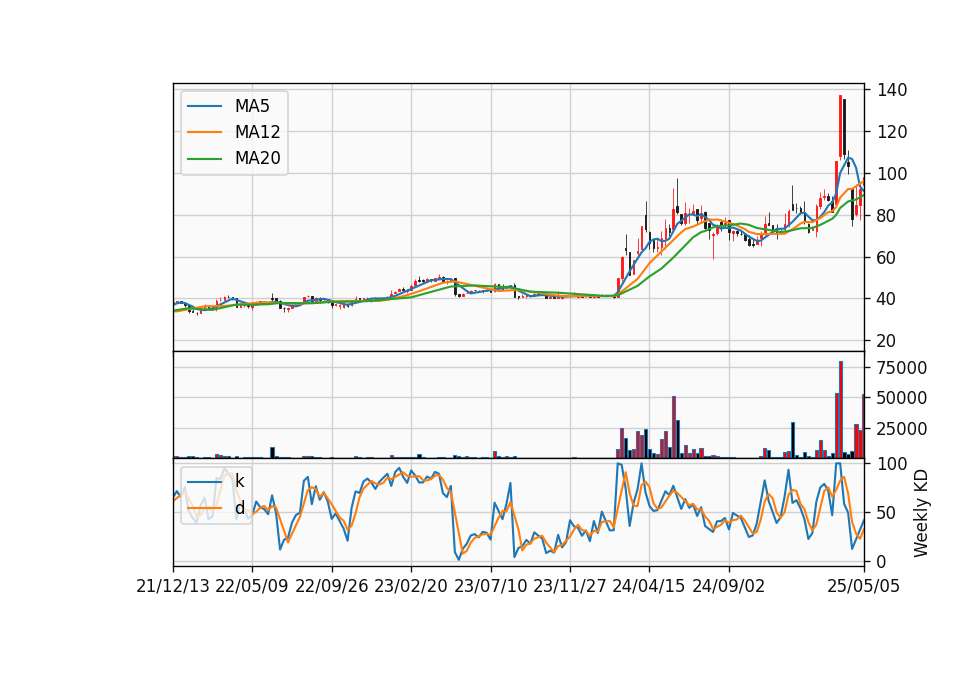Click the 0 tick on Weekly KD axis

[x=882, y=561]
